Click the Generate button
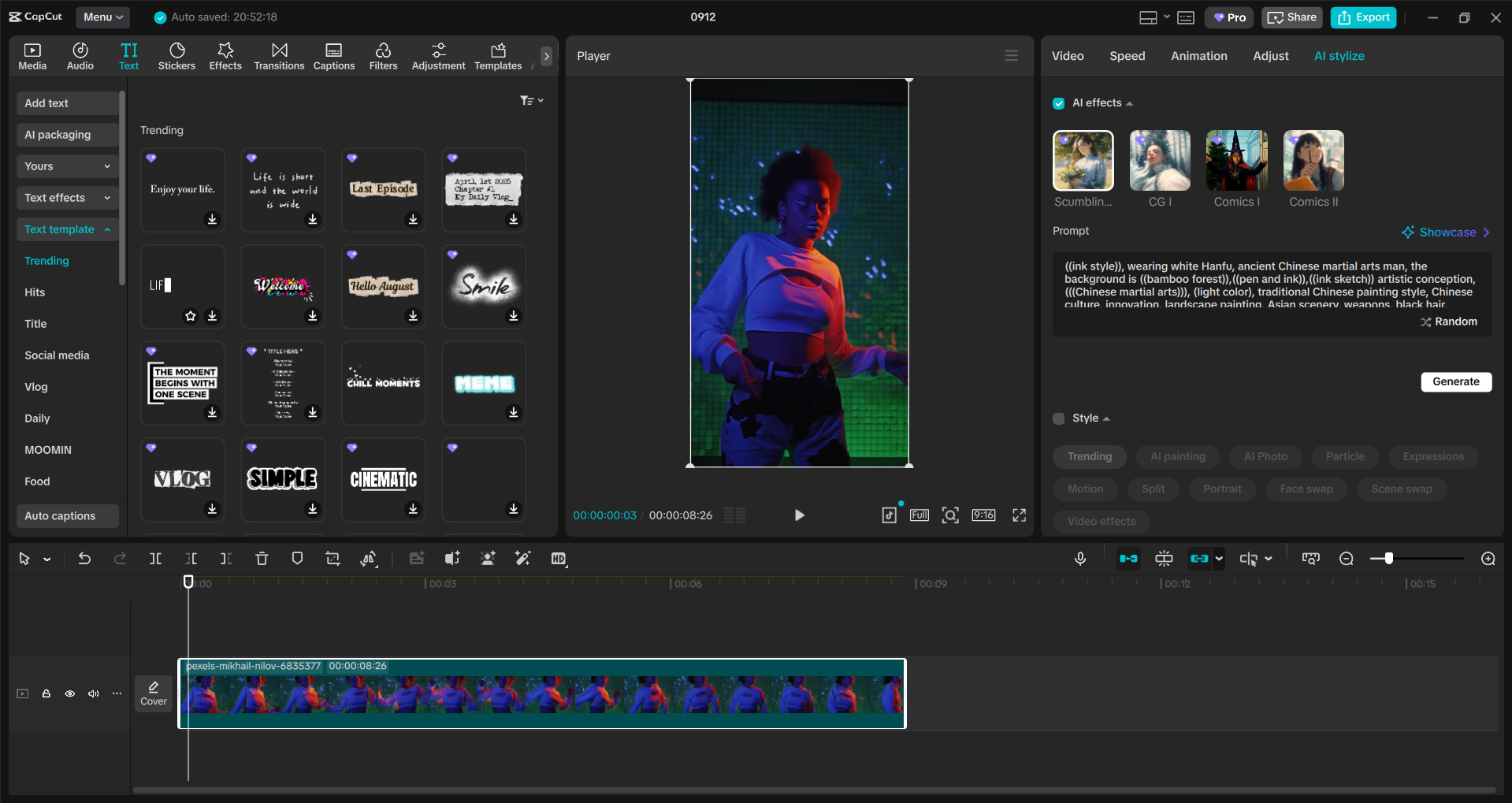This screenshot has height=803, width=1512. click(1456, 381)
